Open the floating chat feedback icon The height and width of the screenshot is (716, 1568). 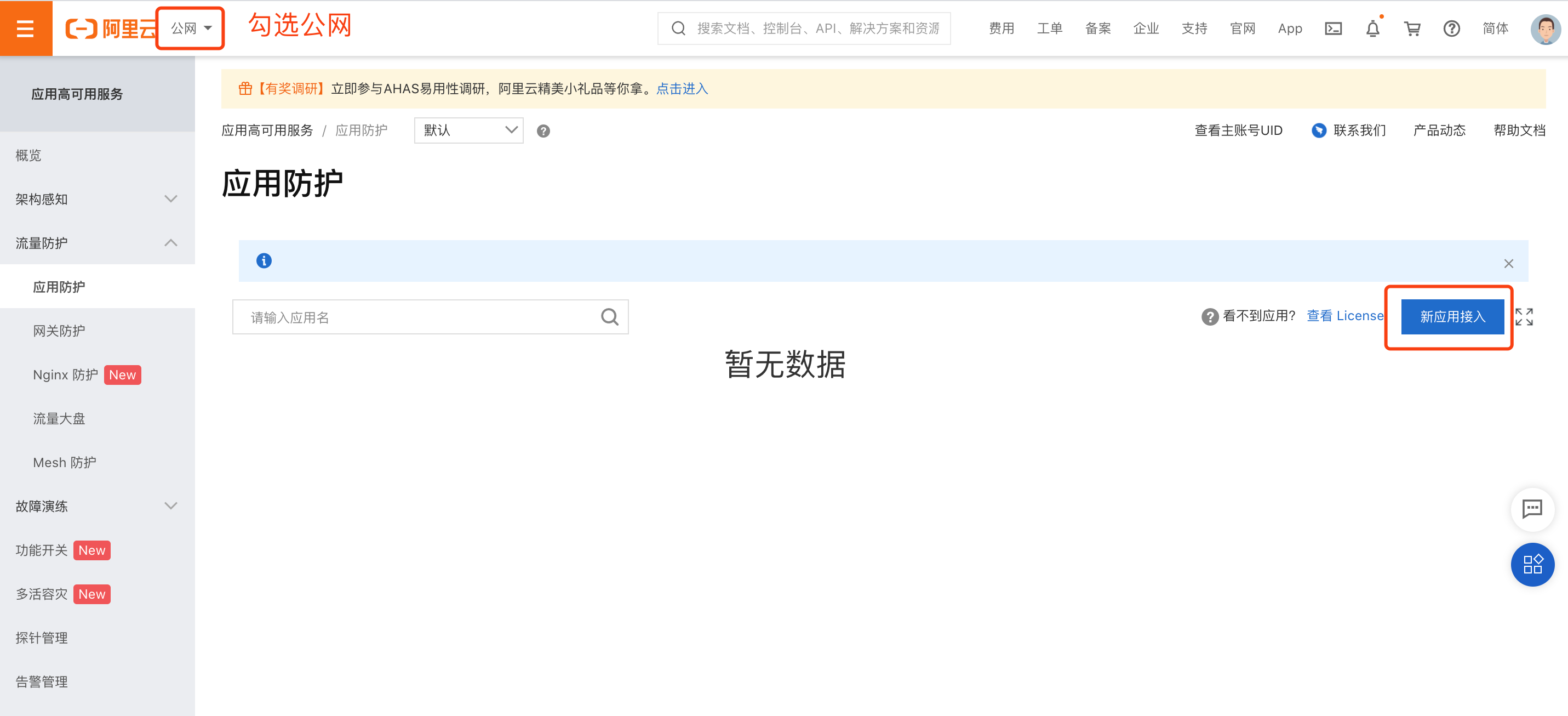pyautogui.click(x=1532, y=509)
